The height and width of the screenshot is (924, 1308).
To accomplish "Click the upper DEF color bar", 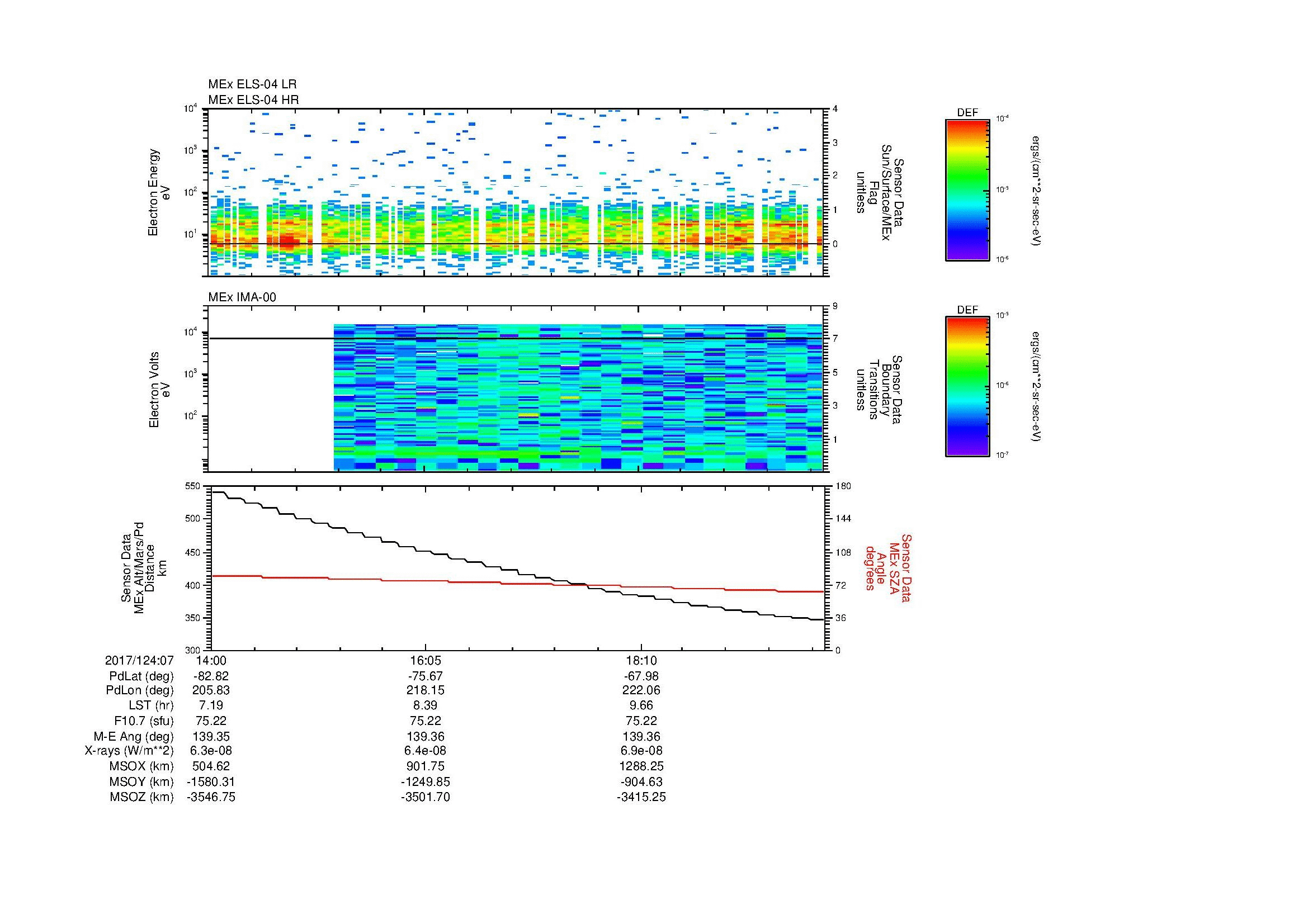I will [967, 189].
